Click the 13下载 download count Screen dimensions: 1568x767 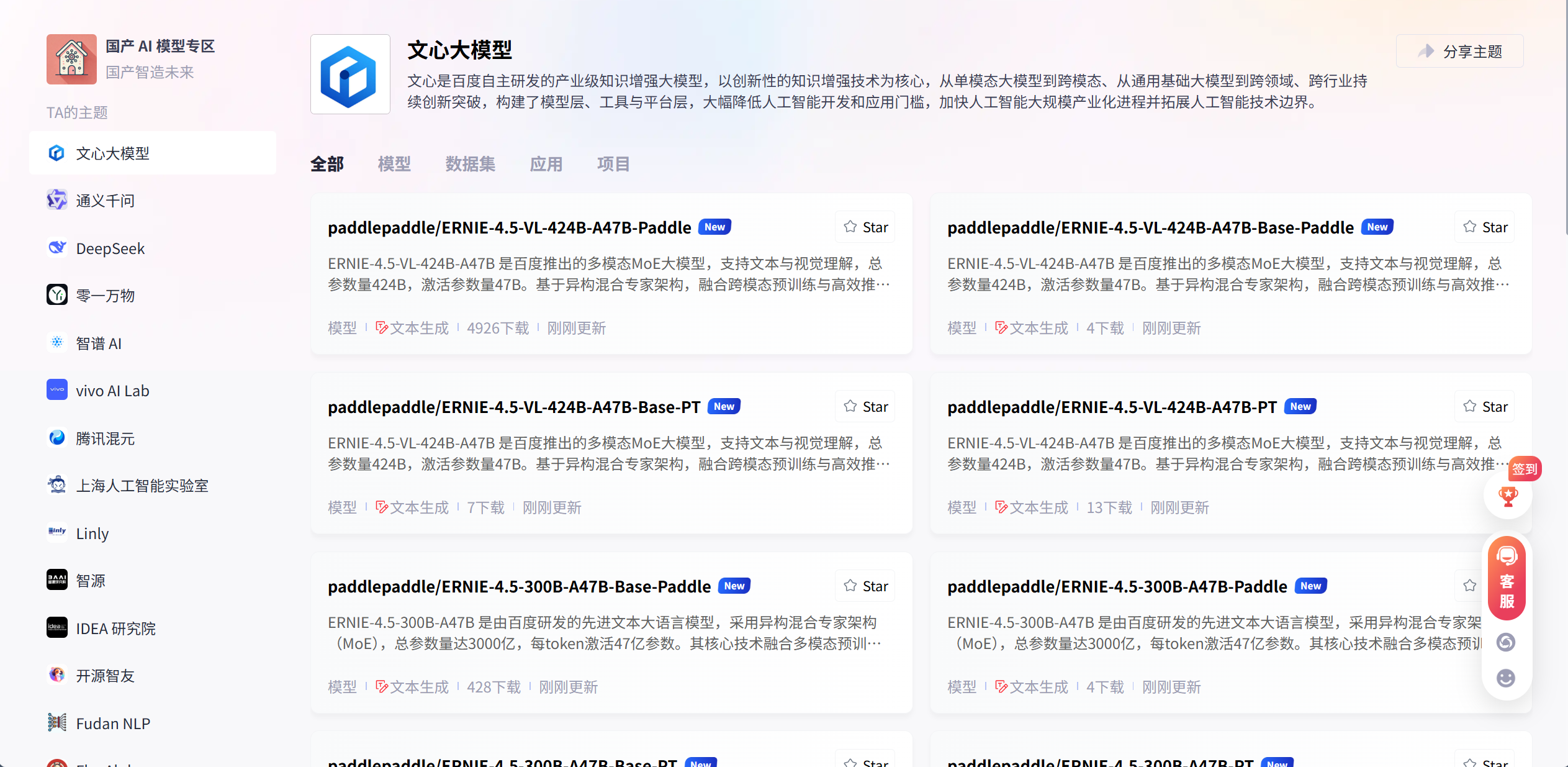coord(1109,507)
